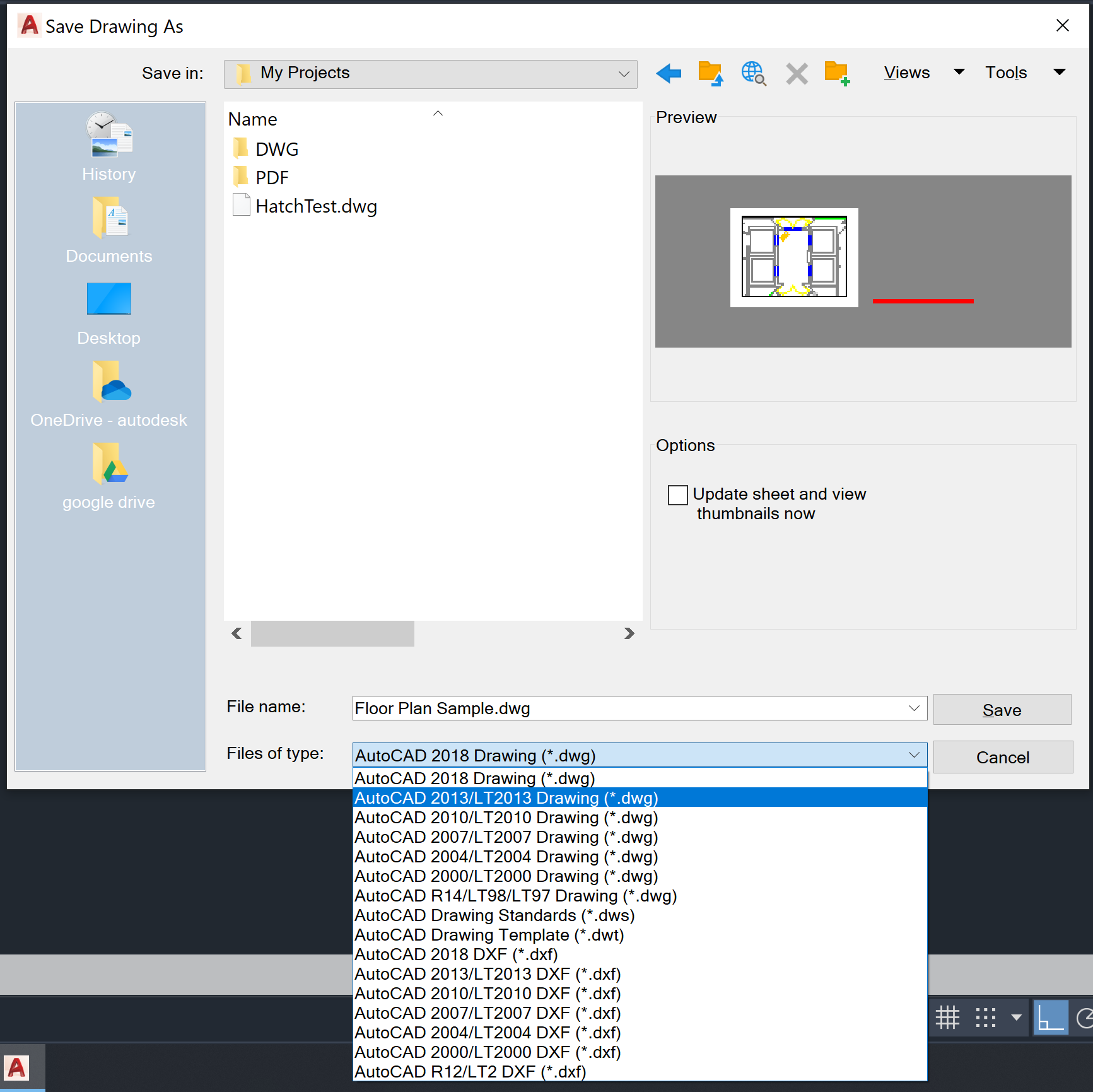Select AutoCAD 2013/LT2013 Drawing format
This screenshot has height=1092, width=1093.
[x=506, y=797]
